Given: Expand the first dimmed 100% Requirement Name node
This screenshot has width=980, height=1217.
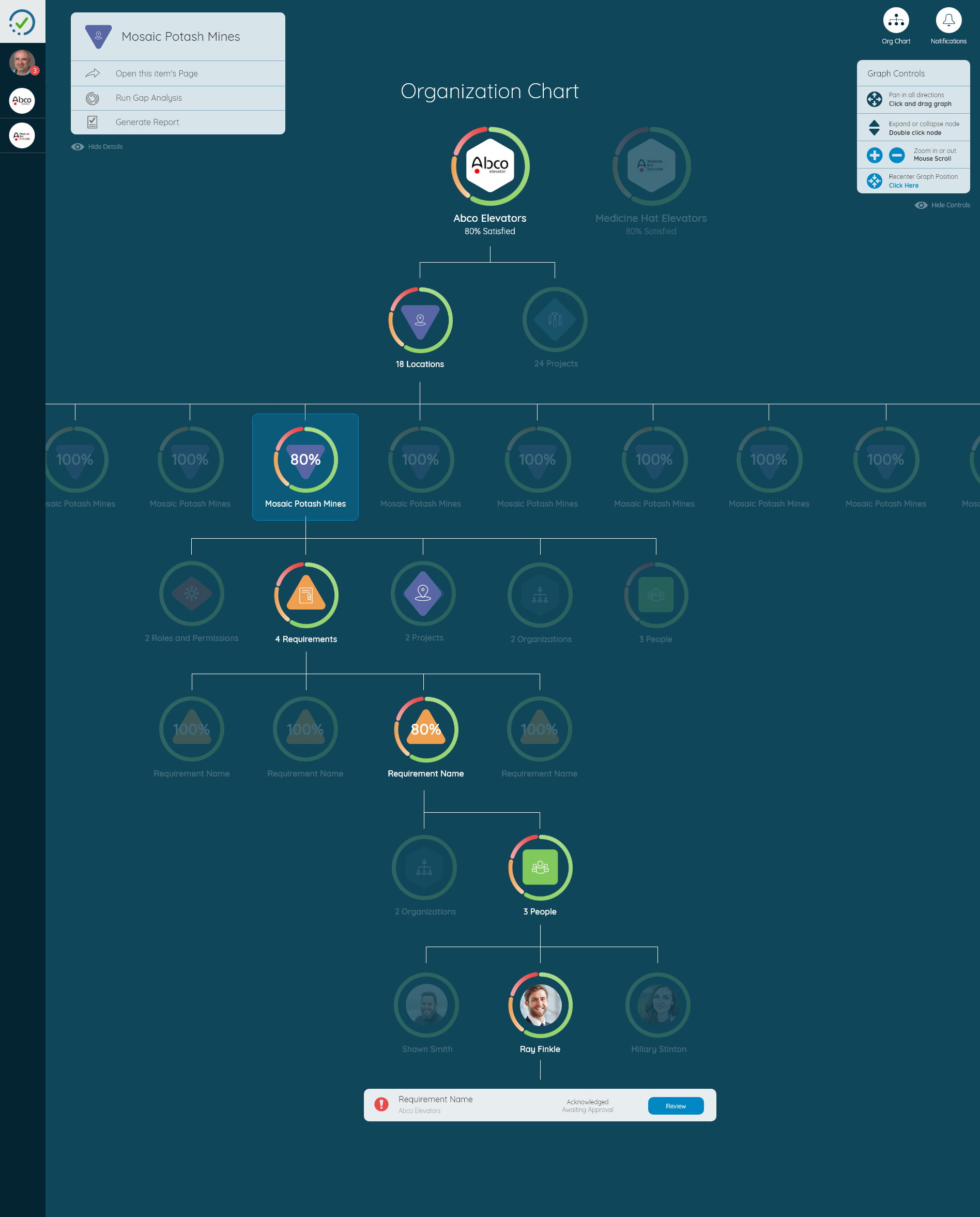Looking at the screenshot, I should (x=192, y=729).
